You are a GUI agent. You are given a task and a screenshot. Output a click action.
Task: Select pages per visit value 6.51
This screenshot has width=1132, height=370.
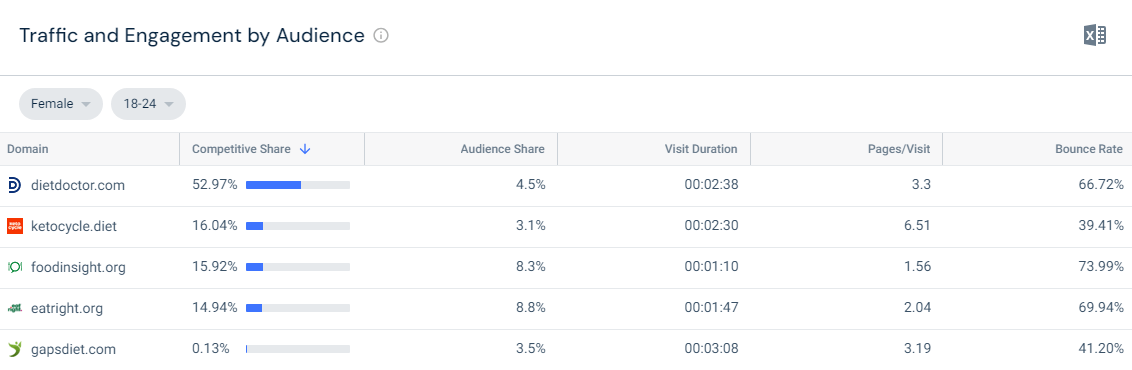[x=918, y=226]
